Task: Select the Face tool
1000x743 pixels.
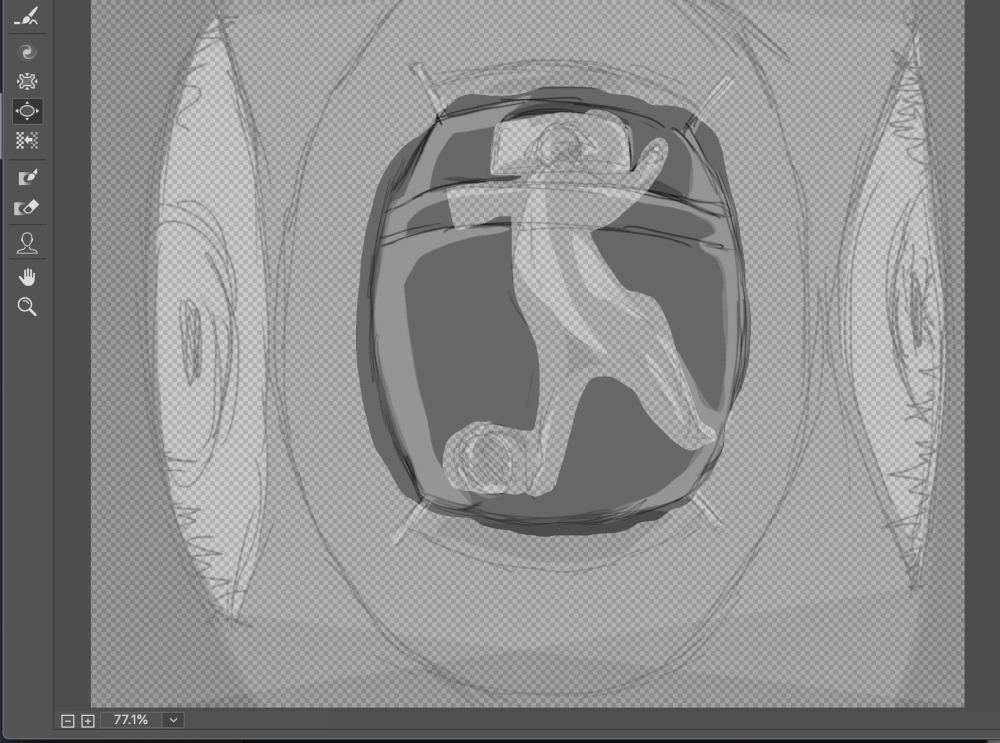Action: pos(27,243)
